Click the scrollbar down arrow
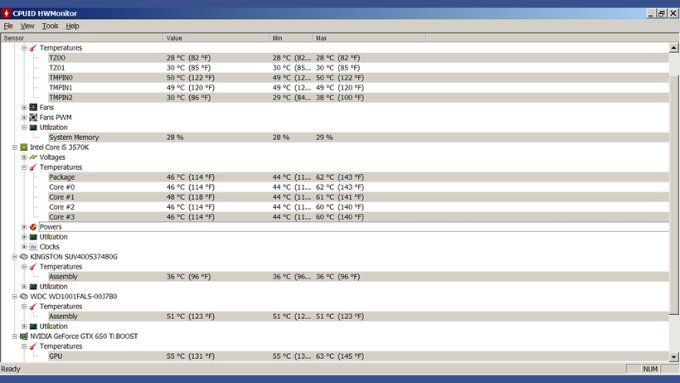The width and height of the screenshot is (680, 383). (x=673, y=357)
